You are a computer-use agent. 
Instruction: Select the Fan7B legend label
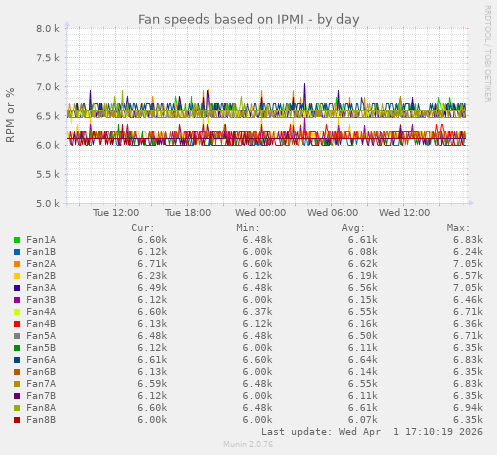coord(41,396)
